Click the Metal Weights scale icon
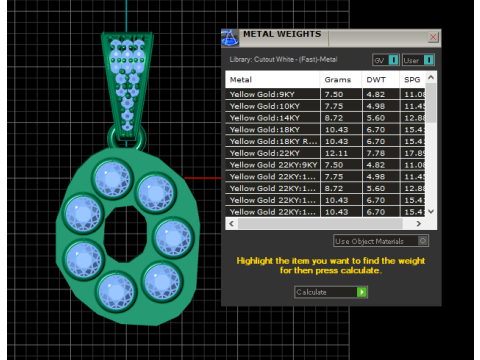 coord(230,38)
